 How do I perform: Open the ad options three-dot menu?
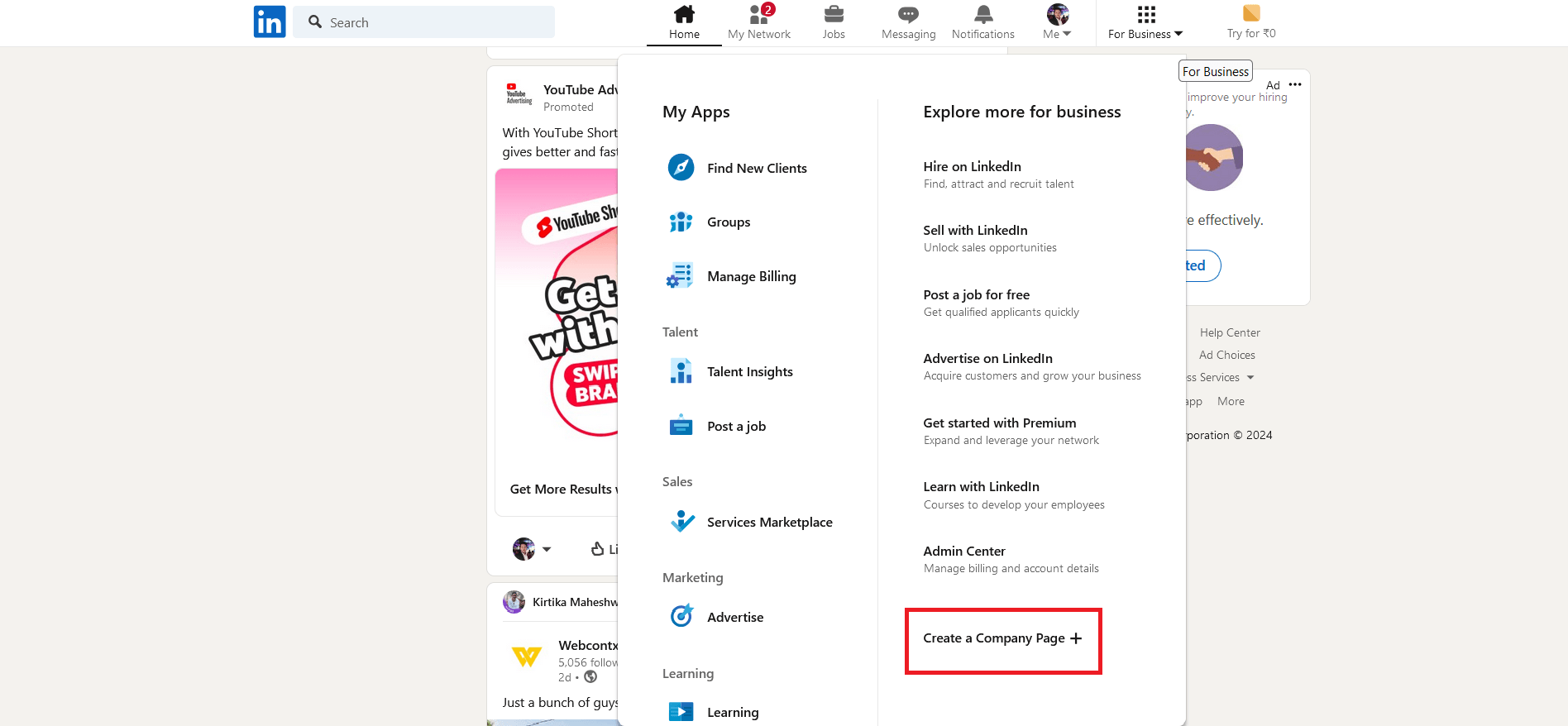tap(1295, 84)
